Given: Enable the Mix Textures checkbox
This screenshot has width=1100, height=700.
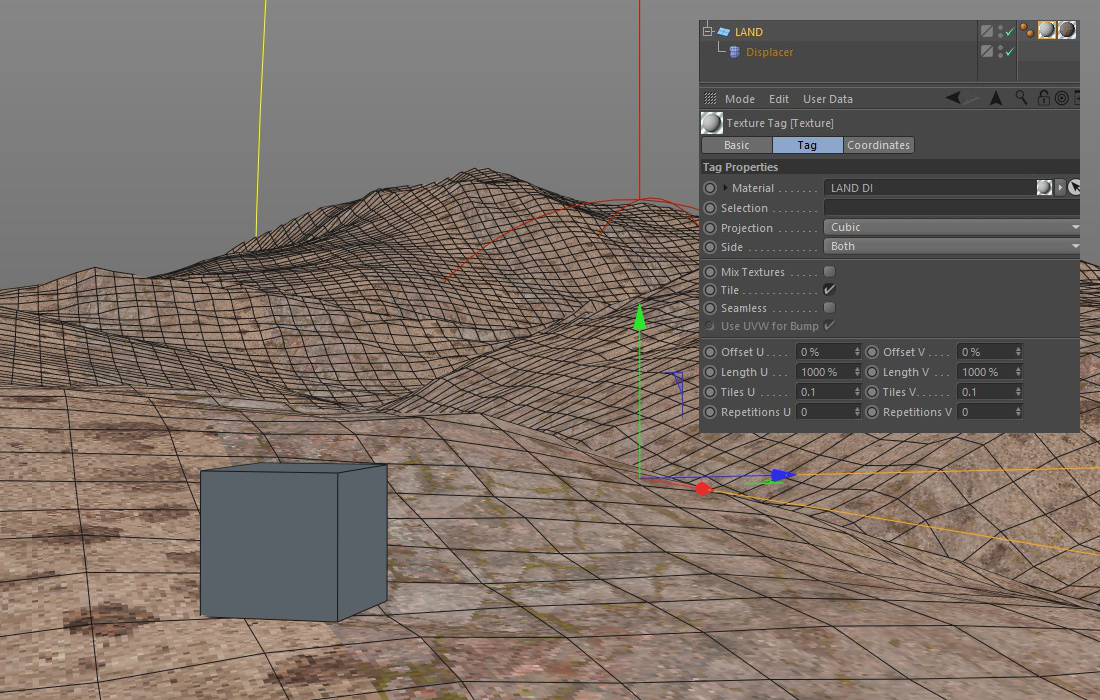Looking at the screenshot, I should coord(829,272).
